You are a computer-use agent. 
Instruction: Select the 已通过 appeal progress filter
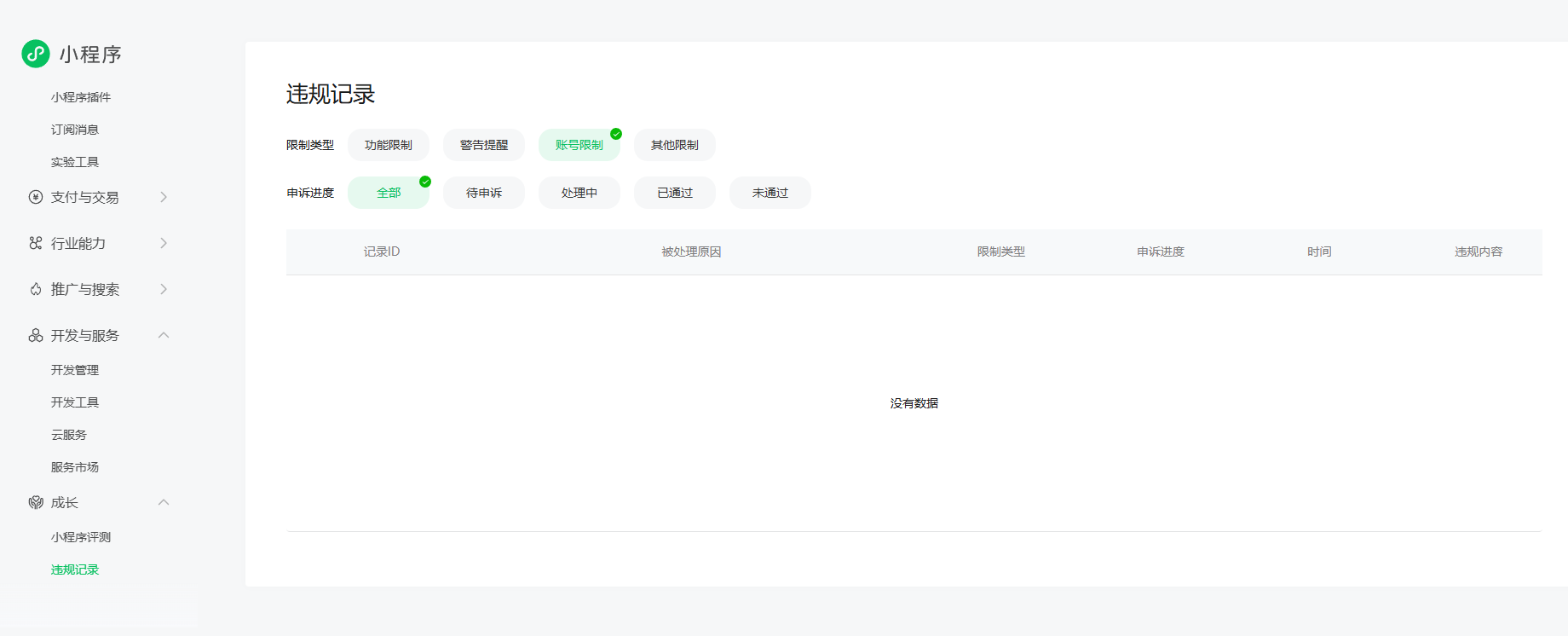click(x=675, y=193)
